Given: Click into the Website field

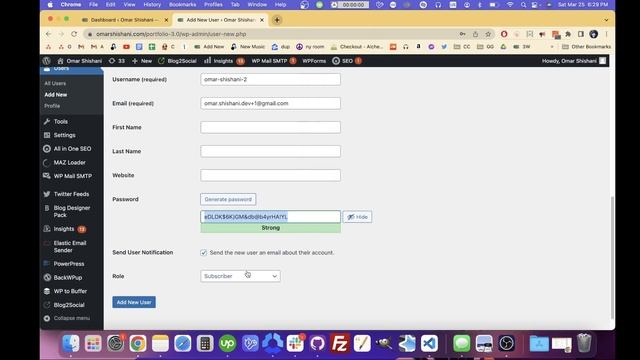Looking at the screenshot, I should 270,176.
